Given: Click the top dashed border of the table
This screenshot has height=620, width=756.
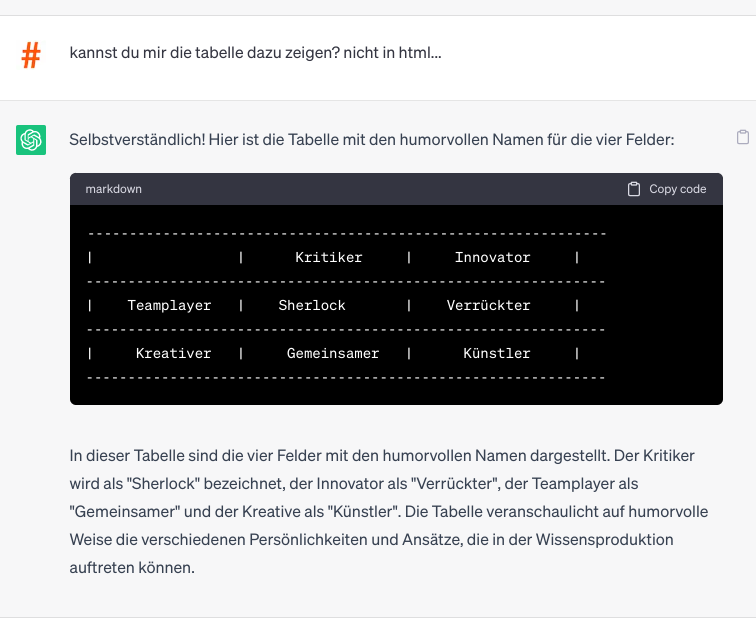Looking at the screenshot, I should 346,233.
